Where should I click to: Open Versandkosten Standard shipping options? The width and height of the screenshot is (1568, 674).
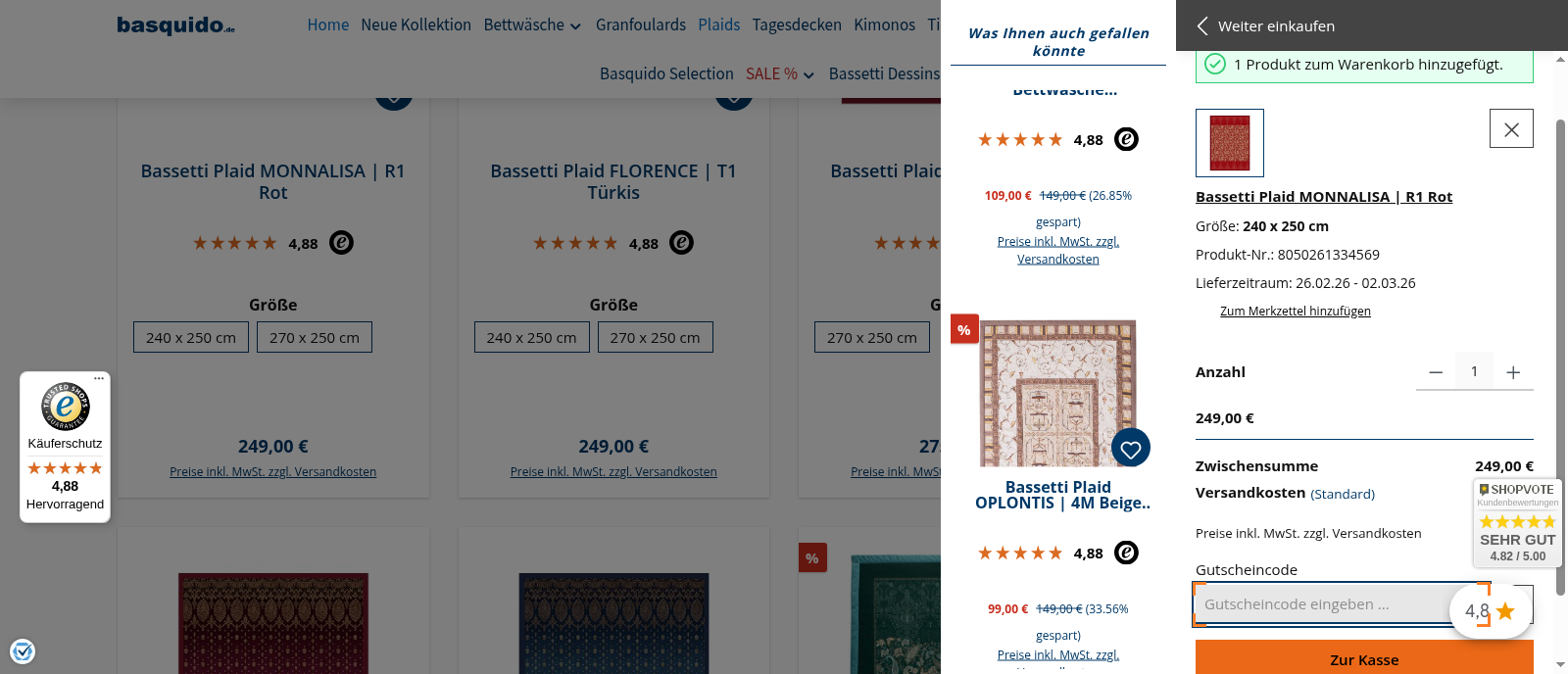point(1343,494)
